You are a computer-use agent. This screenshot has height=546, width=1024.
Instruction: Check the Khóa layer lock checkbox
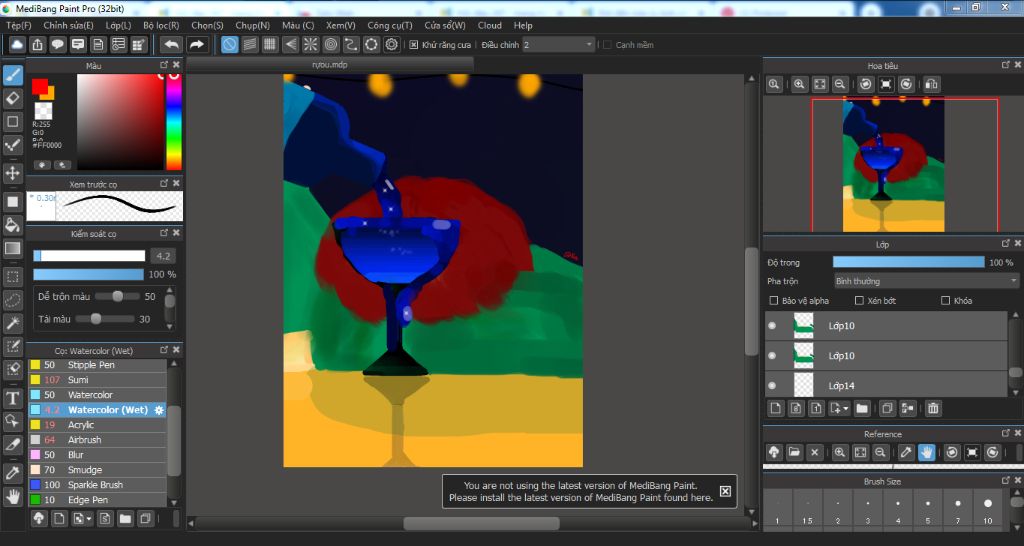(x=946, y=300)
